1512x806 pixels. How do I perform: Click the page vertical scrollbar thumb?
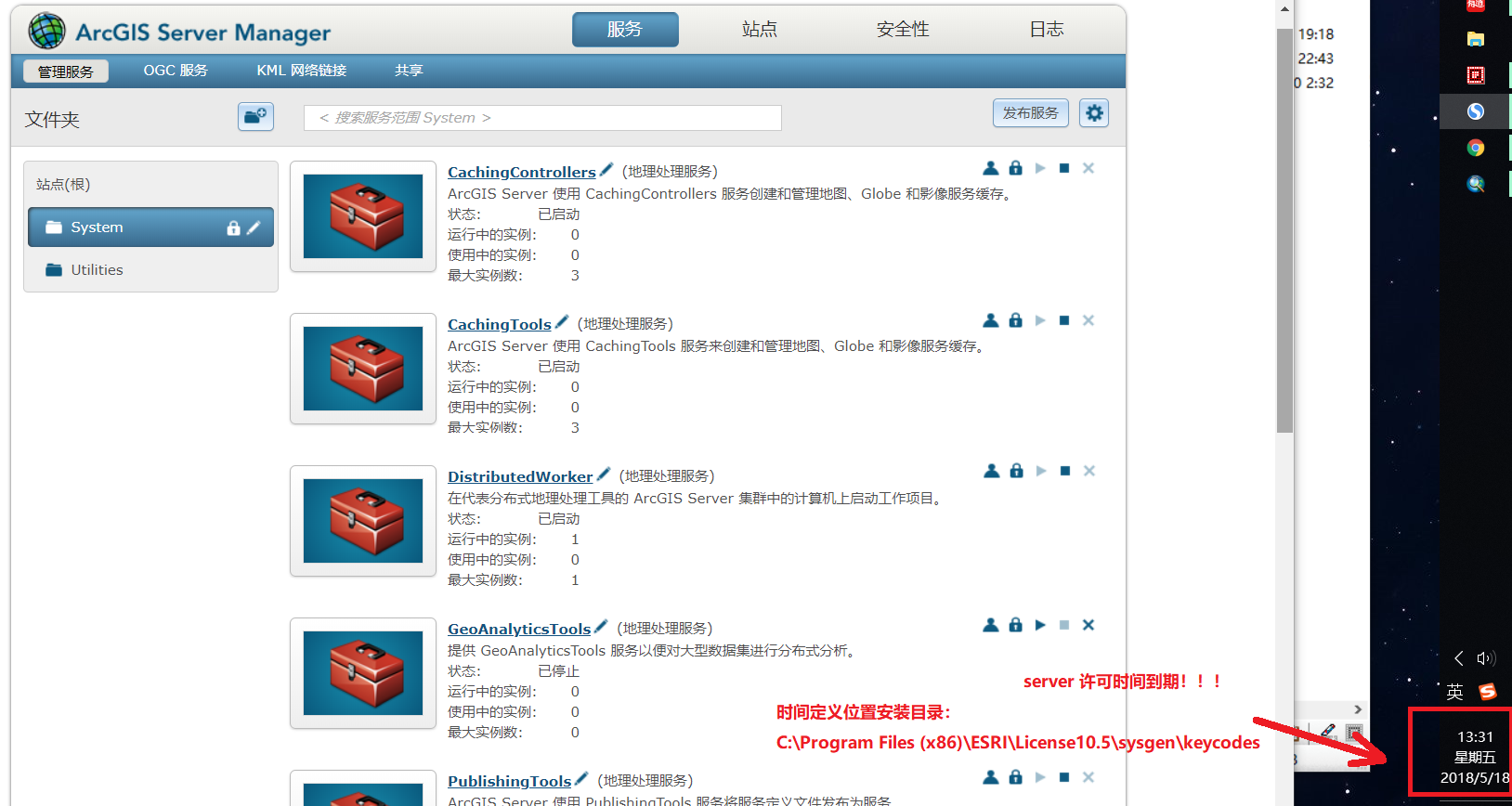tap(1284, 230)
